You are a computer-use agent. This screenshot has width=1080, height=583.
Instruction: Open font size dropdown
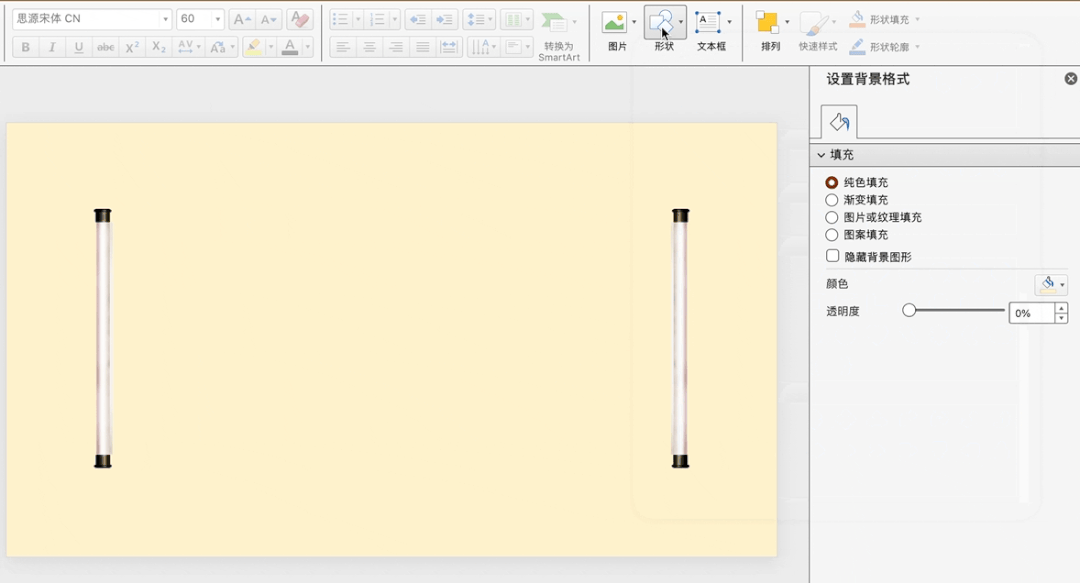coord(218,19)
